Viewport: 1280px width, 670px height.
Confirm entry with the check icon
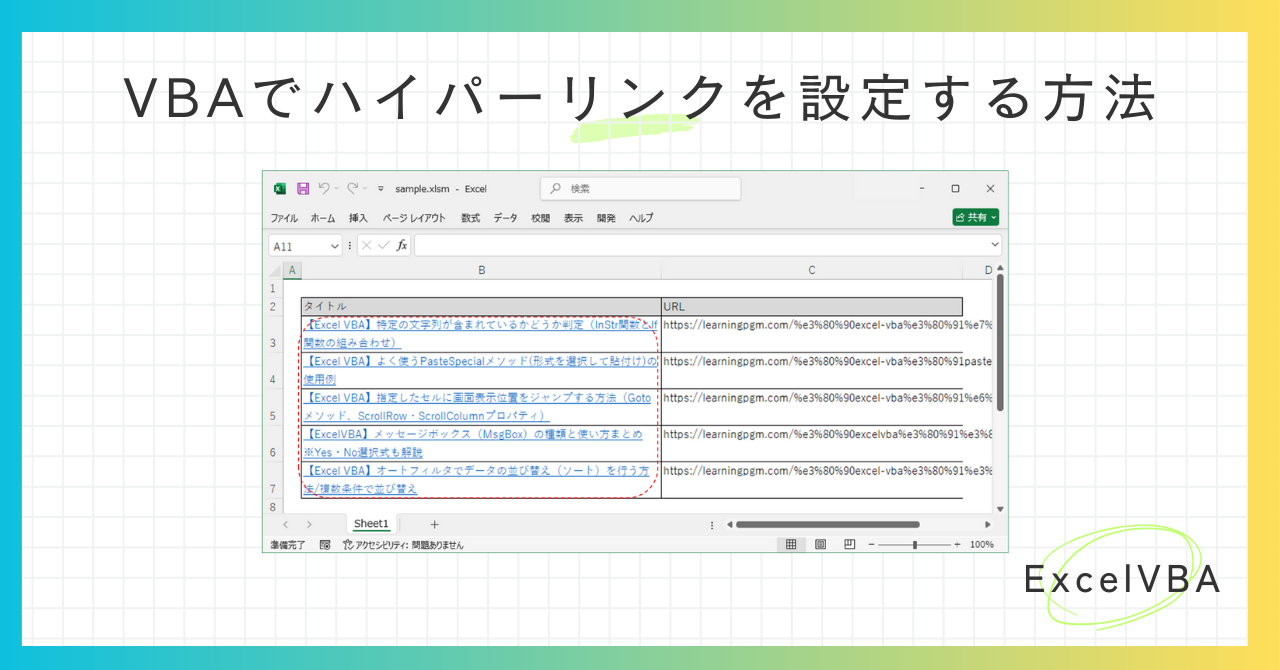point(383,245)
